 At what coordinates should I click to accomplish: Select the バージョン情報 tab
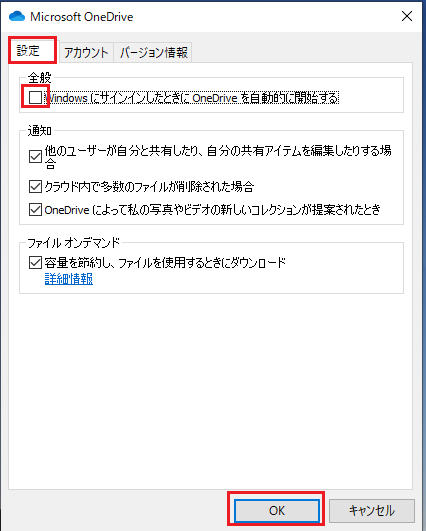[x=153, y=52]
